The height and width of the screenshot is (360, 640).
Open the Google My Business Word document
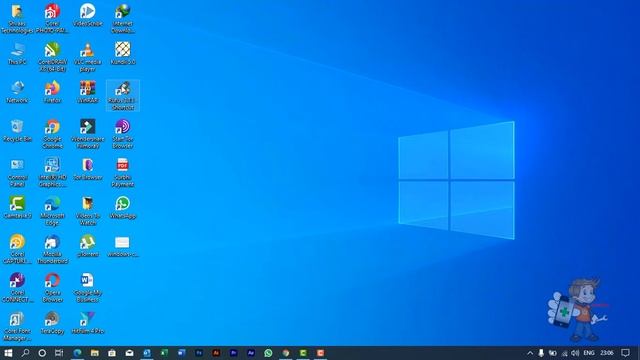tap(87, 287)
